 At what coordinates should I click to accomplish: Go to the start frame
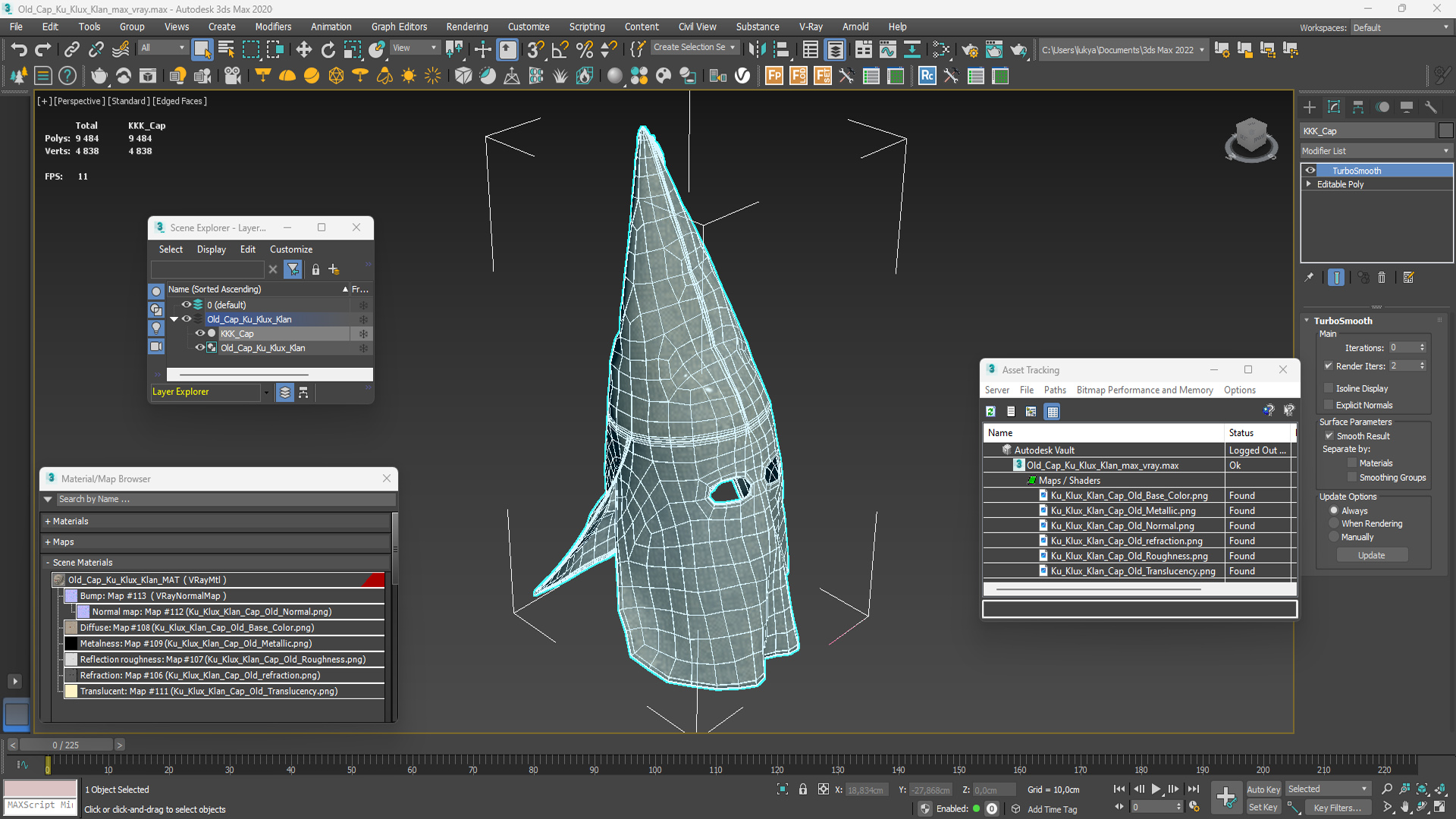click(1119, 789)
